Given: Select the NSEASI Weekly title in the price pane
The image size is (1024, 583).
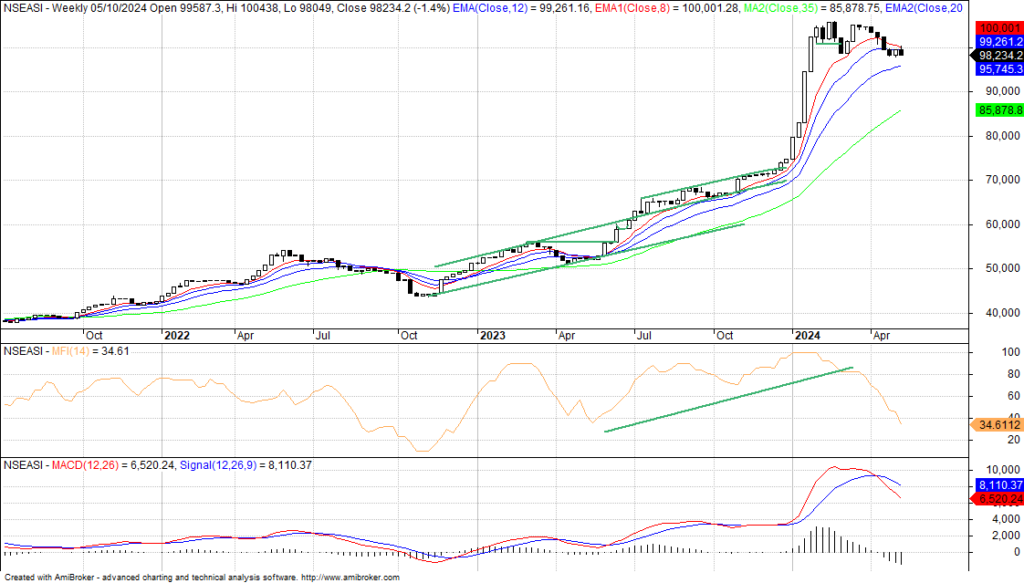Looking at the screenshot, I should click(x=50, y=8).
